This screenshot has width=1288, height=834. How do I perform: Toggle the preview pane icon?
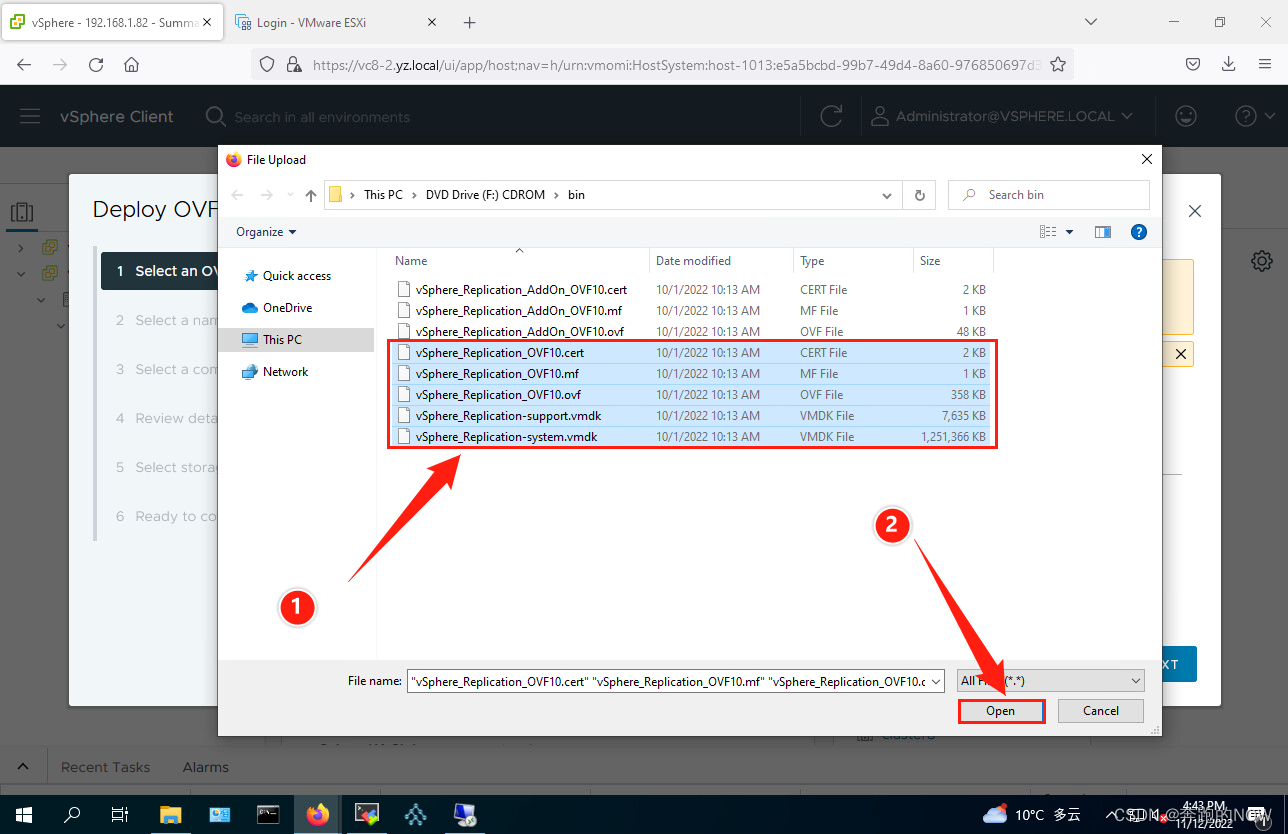coord(1103,232)
